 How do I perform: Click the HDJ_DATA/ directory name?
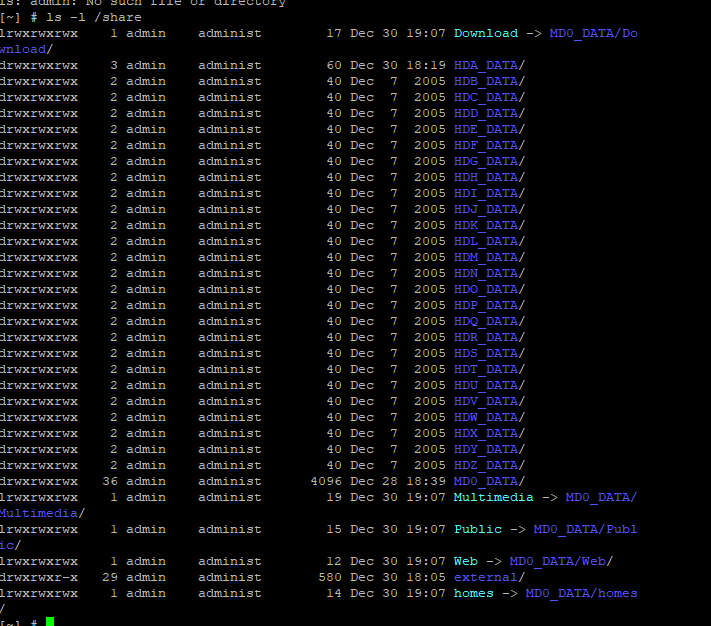click(x=489, y=209)
